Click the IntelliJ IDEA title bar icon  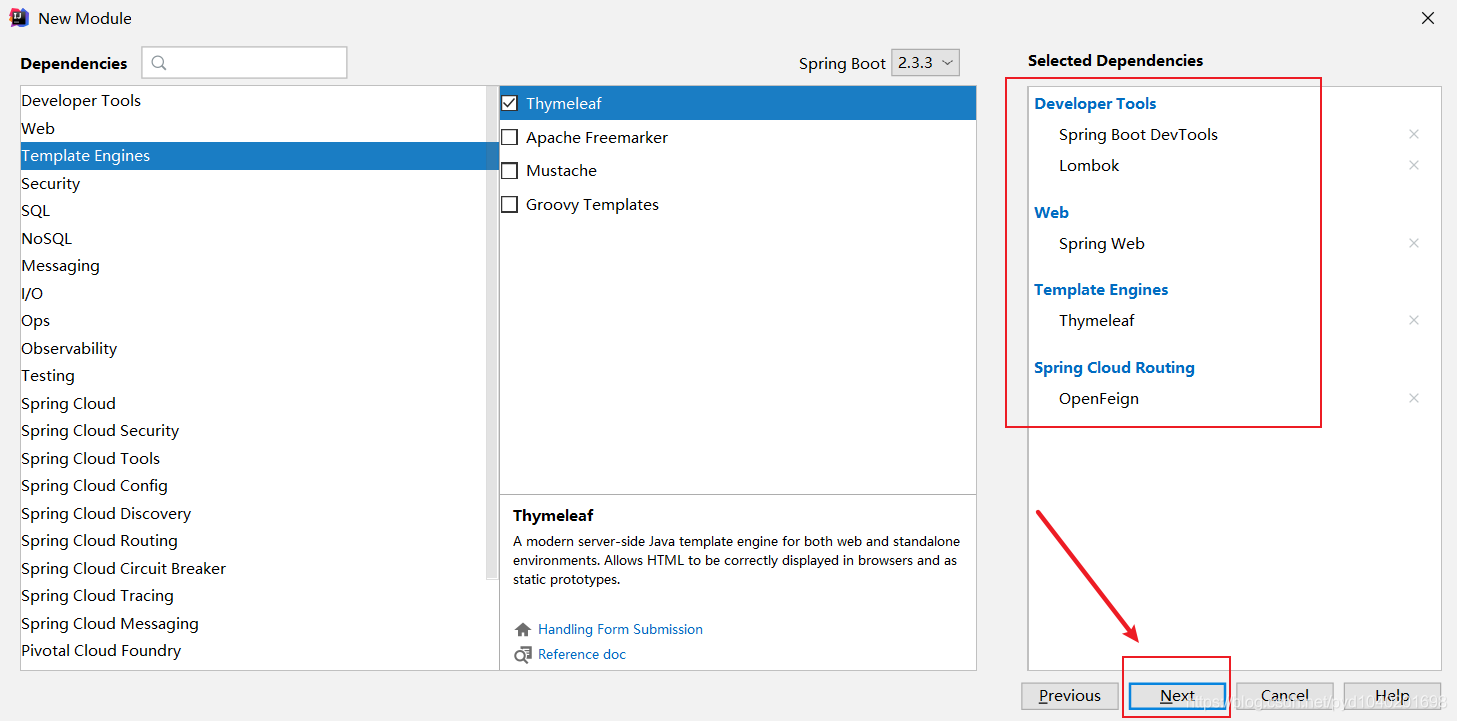pos(19,17)
